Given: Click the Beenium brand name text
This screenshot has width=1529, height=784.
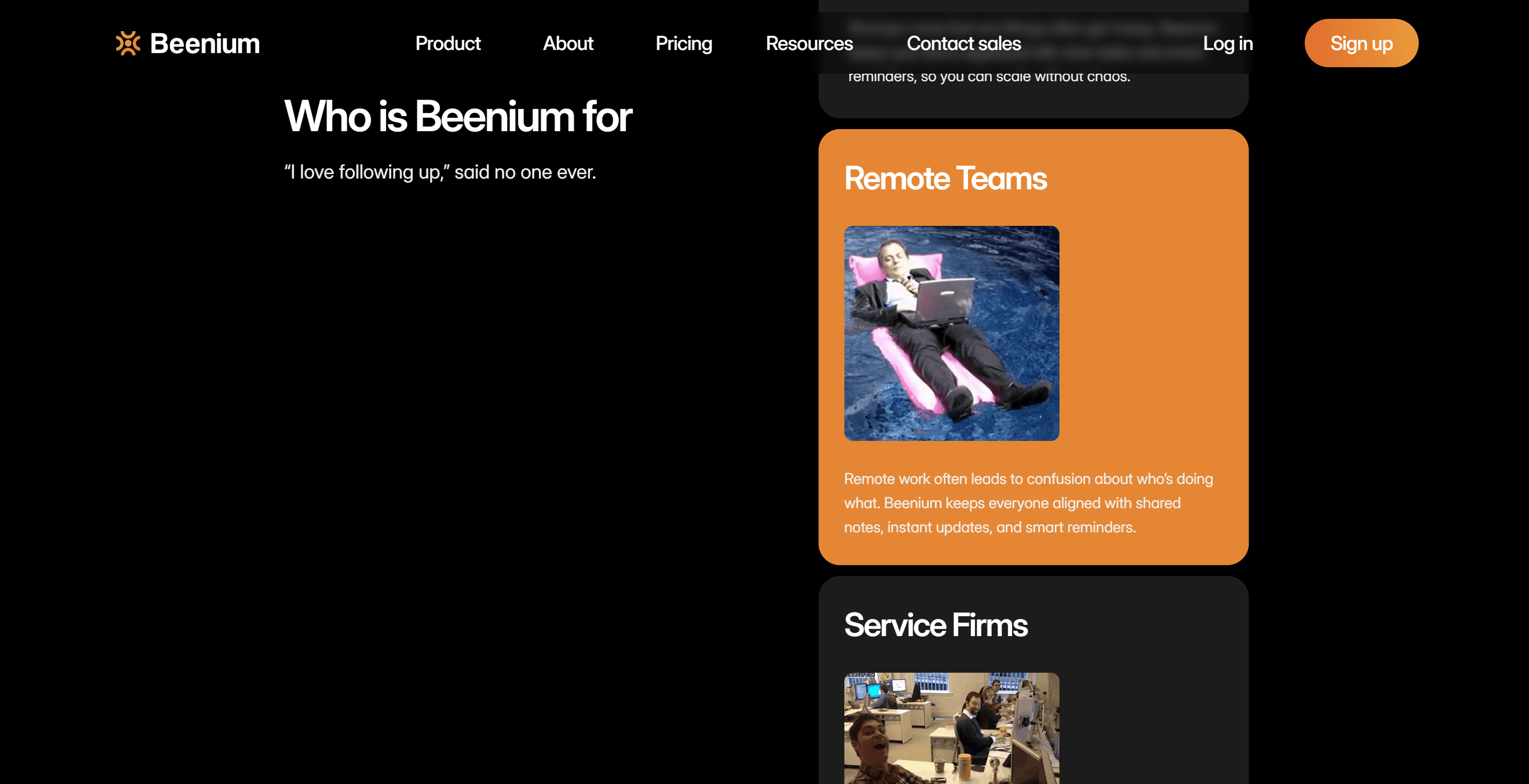Looking at the screenshot, I should 205,44.
